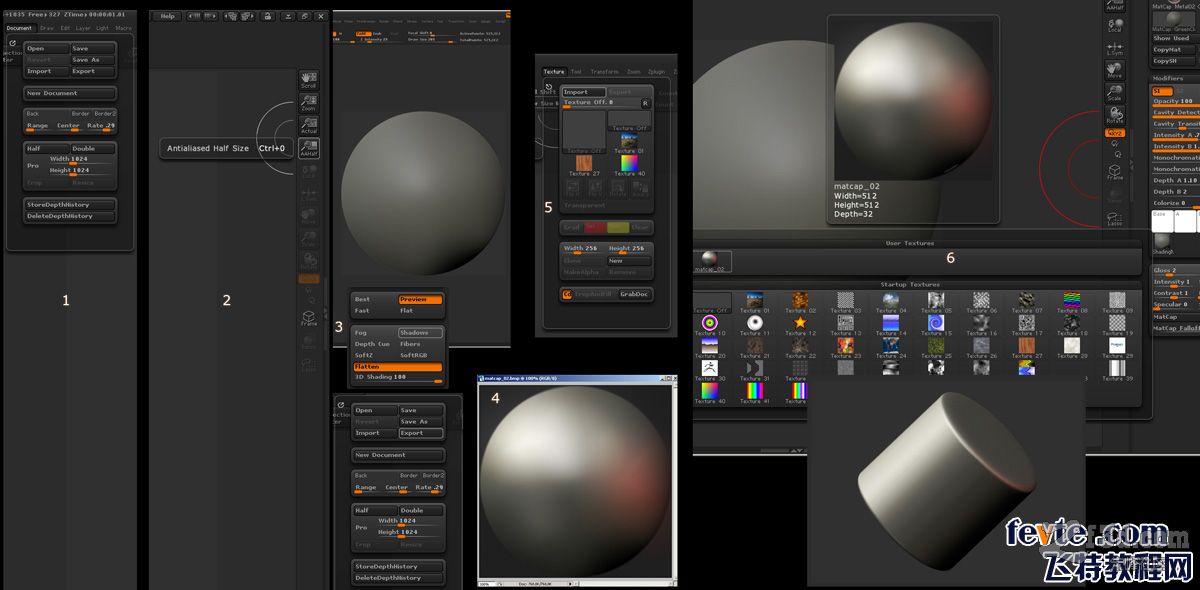
Task: Click StoreDepthHistory in the upper-left Document palette
Action: [x=70, y=204]
